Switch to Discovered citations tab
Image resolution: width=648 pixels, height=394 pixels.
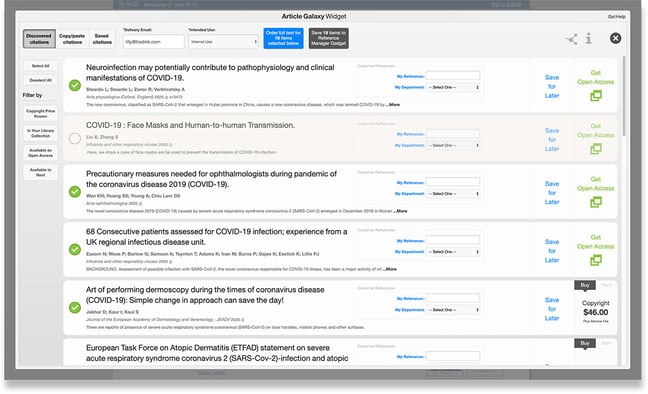[x=39, y=39]
